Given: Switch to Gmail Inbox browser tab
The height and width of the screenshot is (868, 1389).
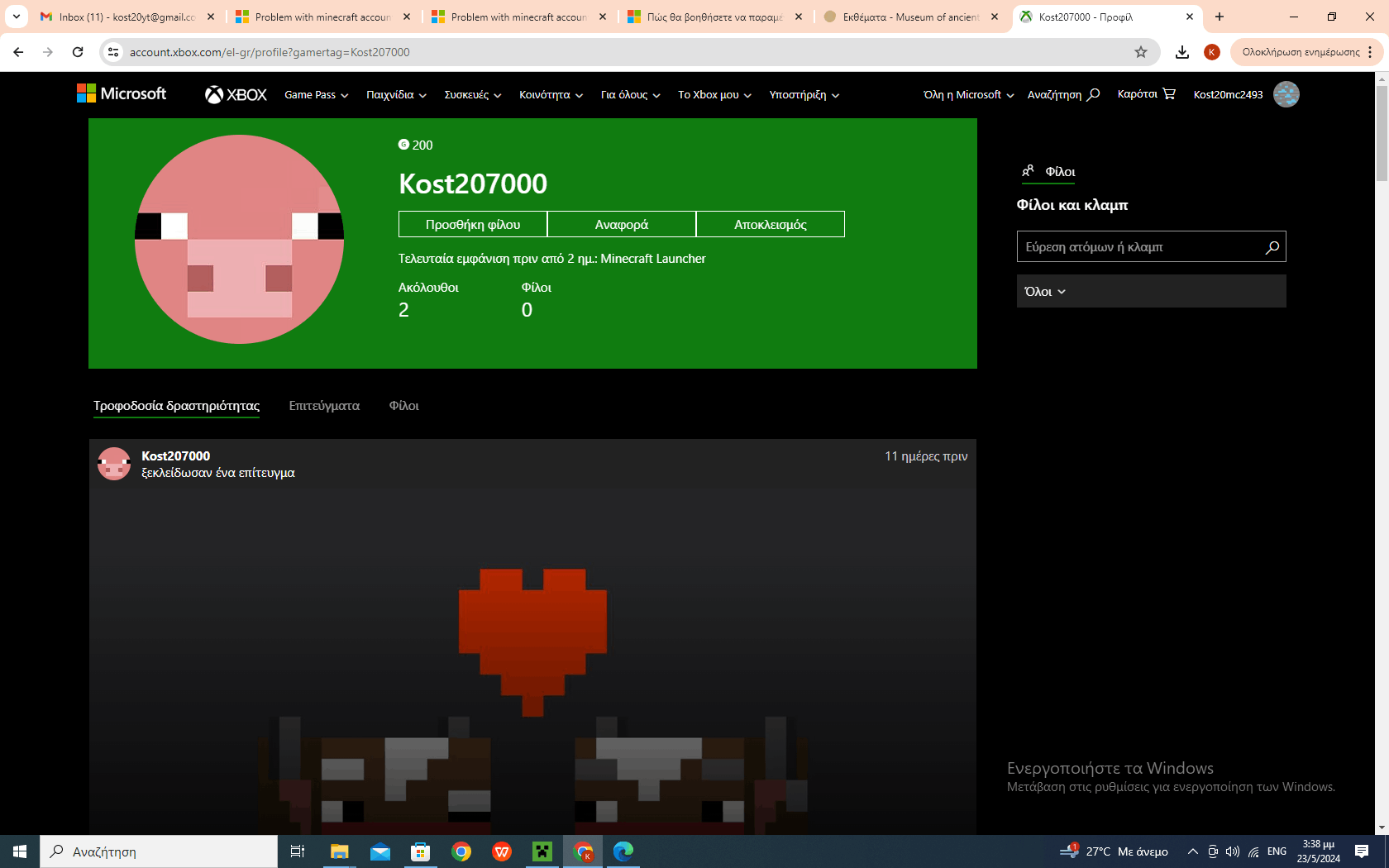Looking at the screenshot, I should (x=126, y=17).
